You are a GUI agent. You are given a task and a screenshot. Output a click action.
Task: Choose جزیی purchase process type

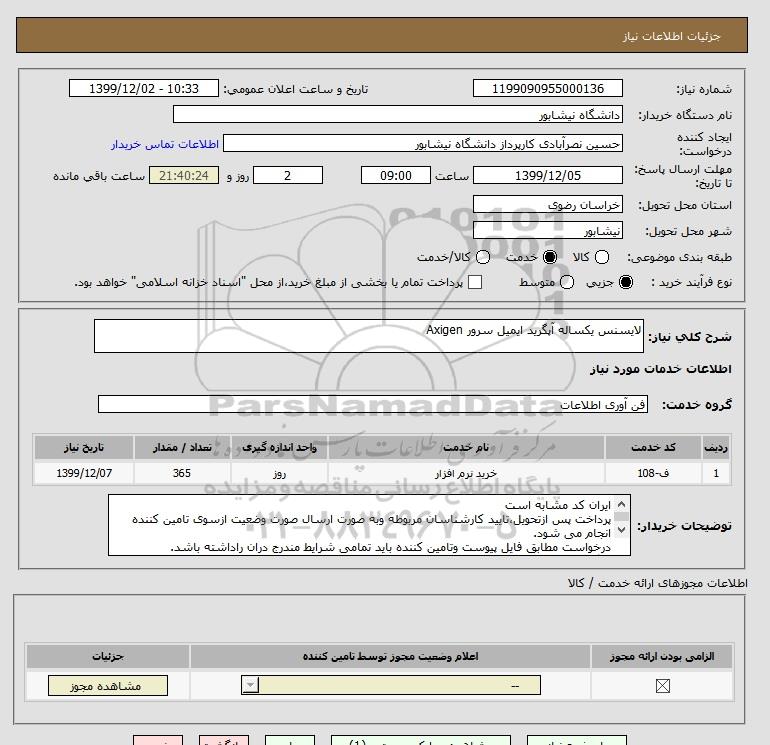pyautogui.click(x=626, y=282)
